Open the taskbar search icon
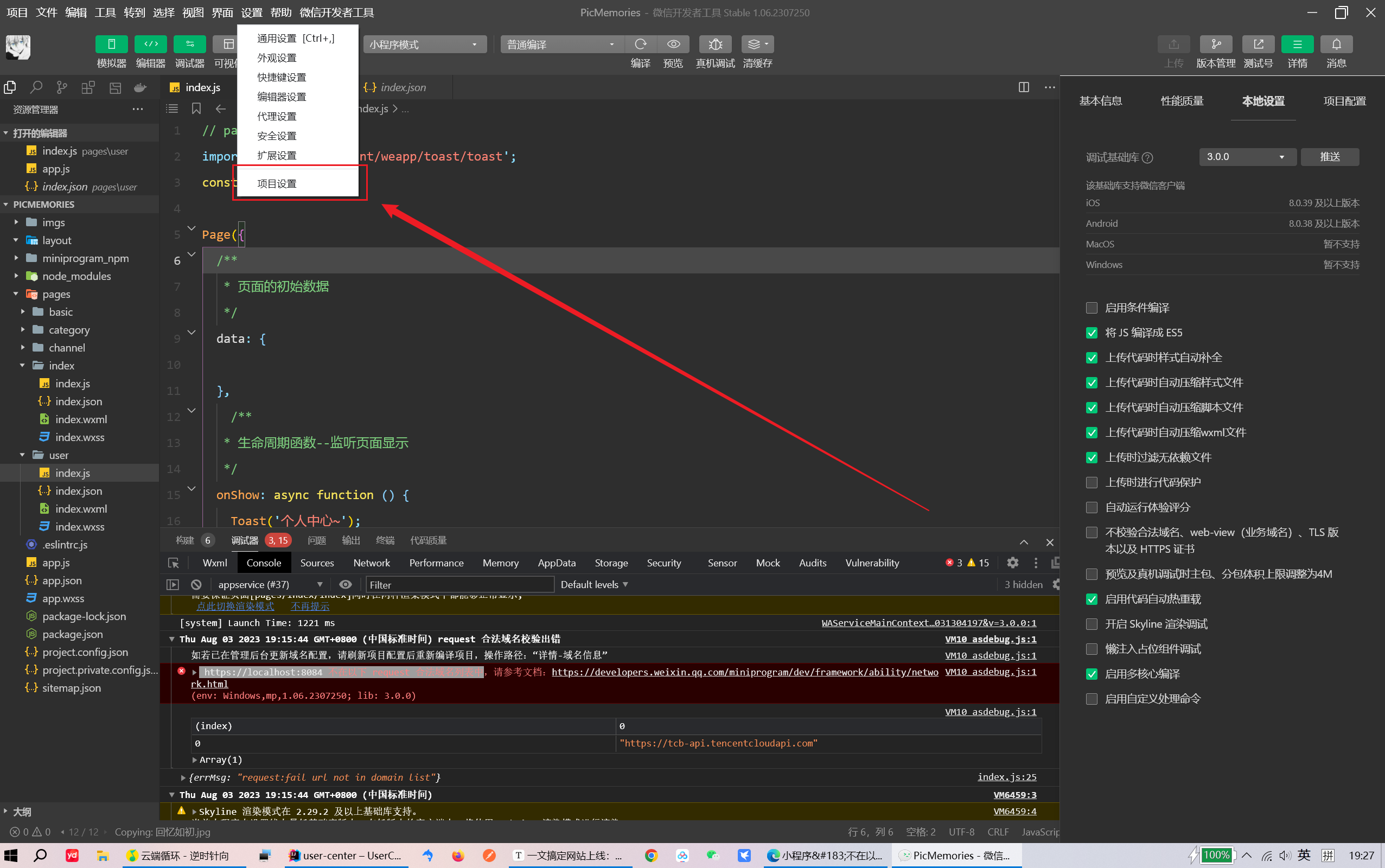Screen dimensions: 1385x868 click(x=40, y=856)
